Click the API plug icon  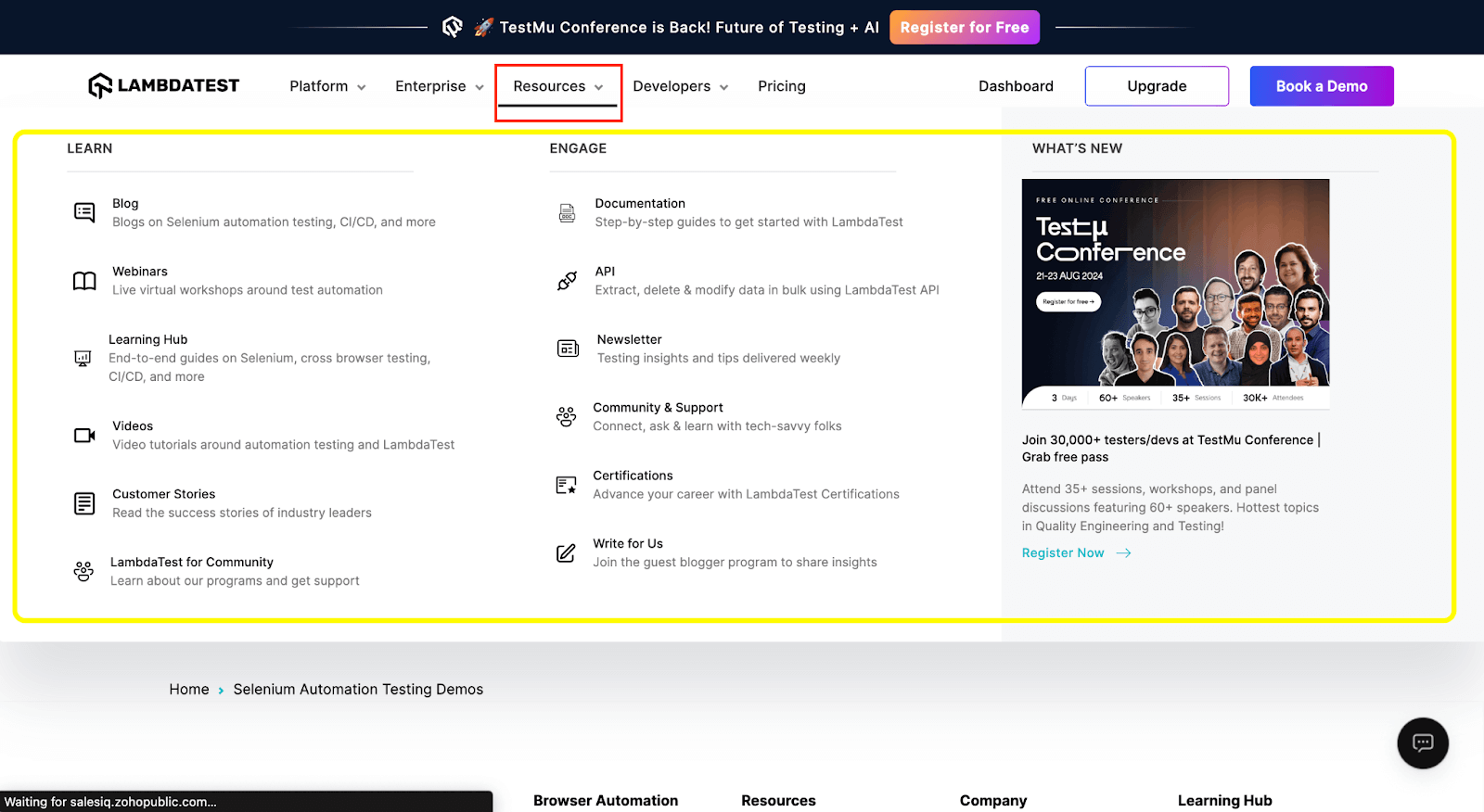point(567,281)
